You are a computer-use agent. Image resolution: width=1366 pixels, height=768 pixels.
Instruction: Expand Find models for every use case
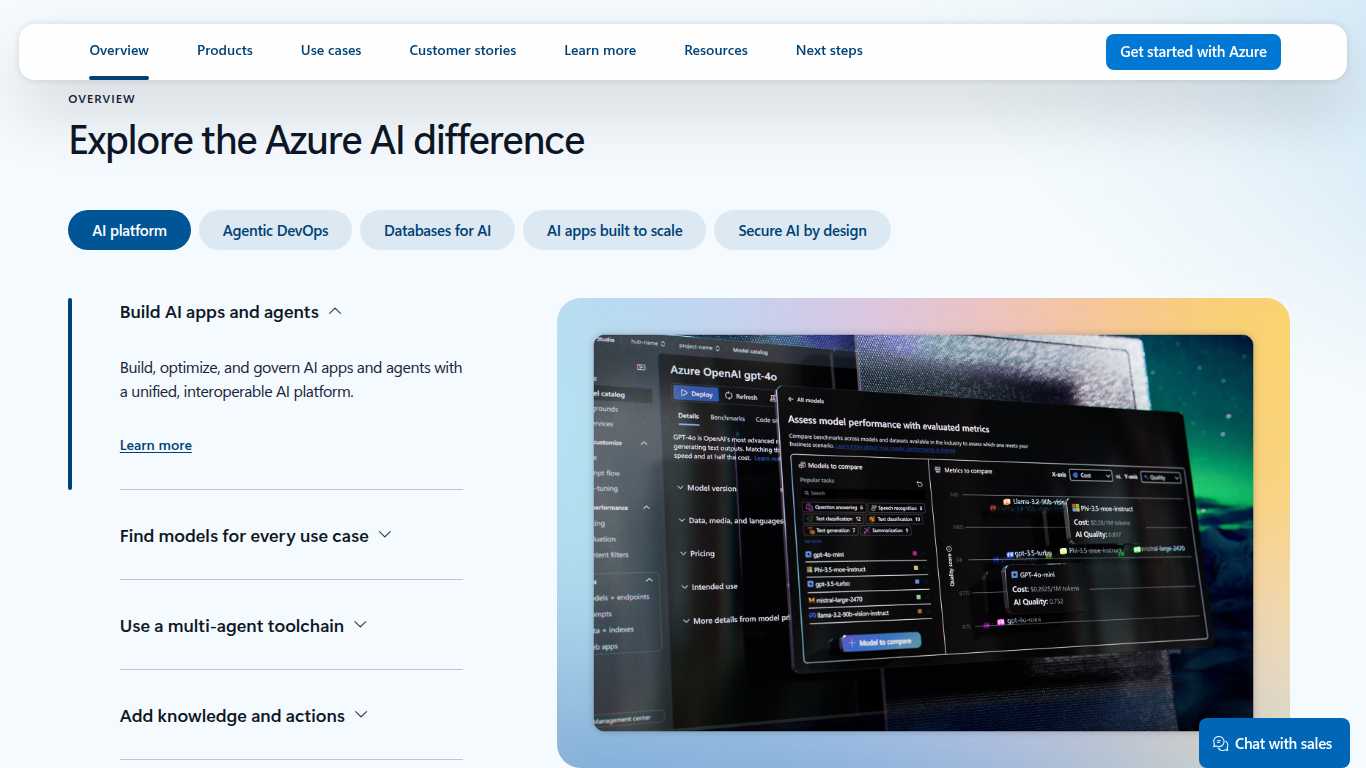(x=255, y=536)
